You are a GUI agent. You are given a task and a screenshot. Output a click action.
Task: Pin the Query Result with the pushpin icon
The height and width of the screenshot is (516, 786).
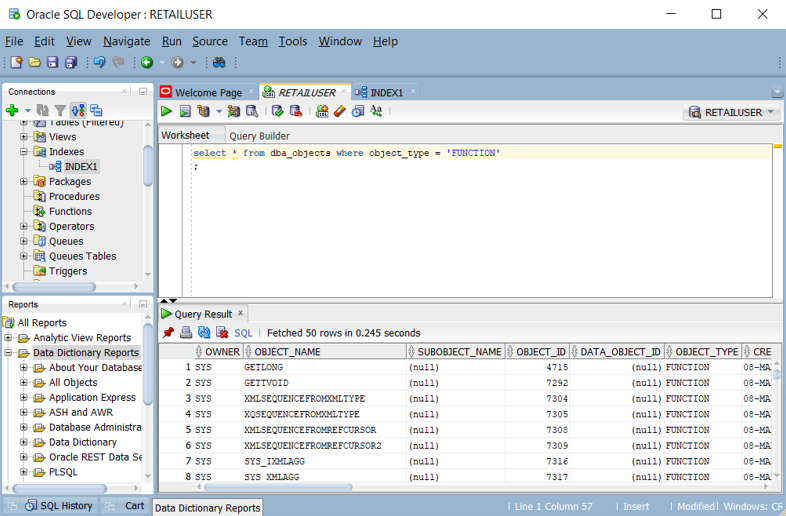(168, 333)
